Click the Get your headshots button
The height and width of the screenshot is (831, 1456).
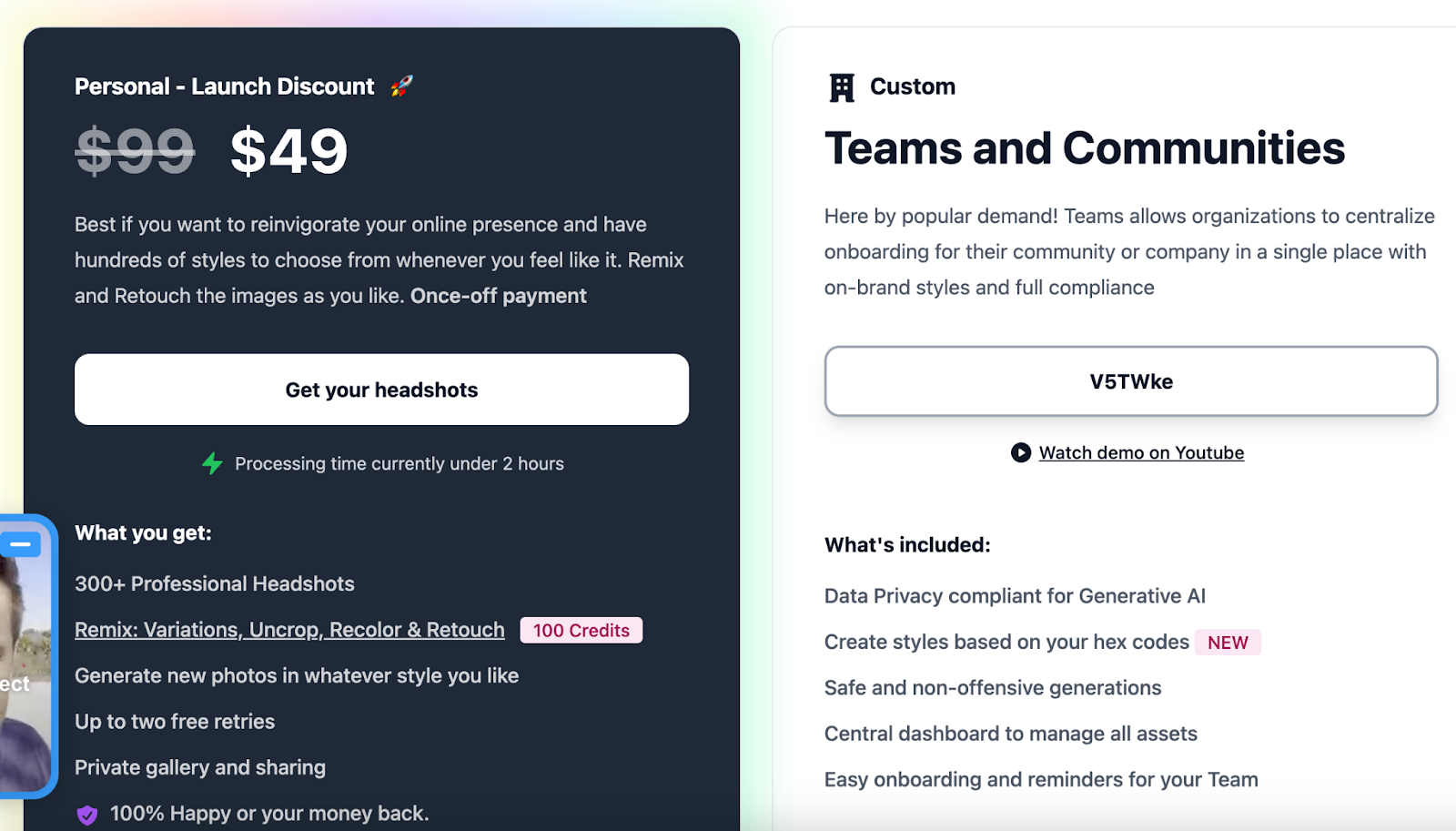tap(381, 390)
